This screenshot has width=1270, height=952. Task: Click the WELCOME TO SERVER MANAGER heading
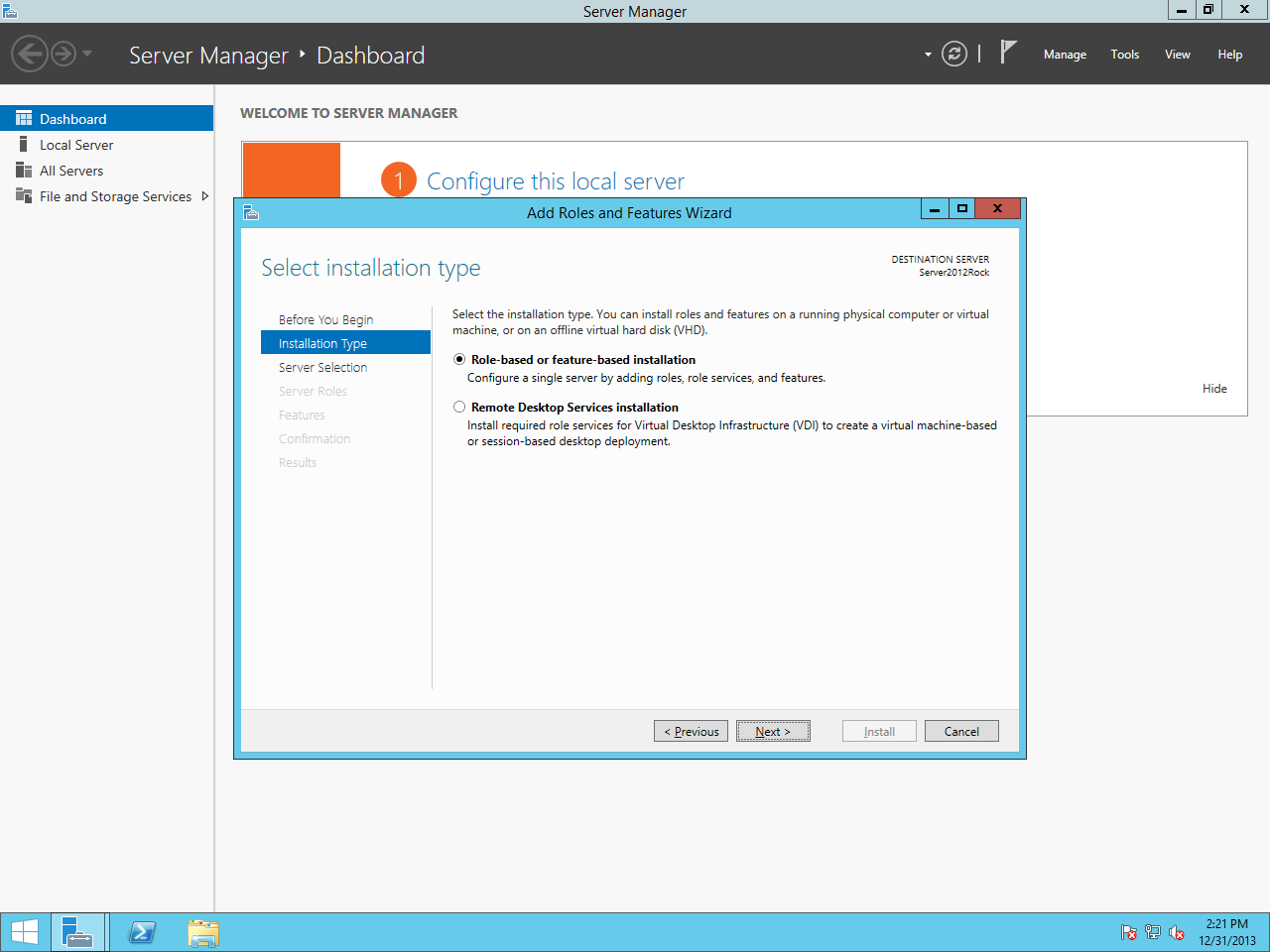[349, 113]
